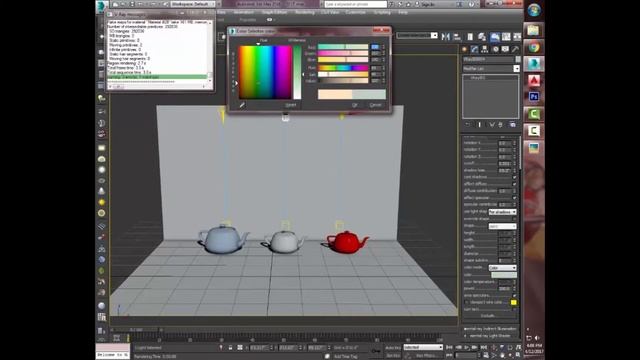Viewport: 640px width, 360px height.
Task: Adjust the Red slider in Color Selector
Action: coord(343,47)
